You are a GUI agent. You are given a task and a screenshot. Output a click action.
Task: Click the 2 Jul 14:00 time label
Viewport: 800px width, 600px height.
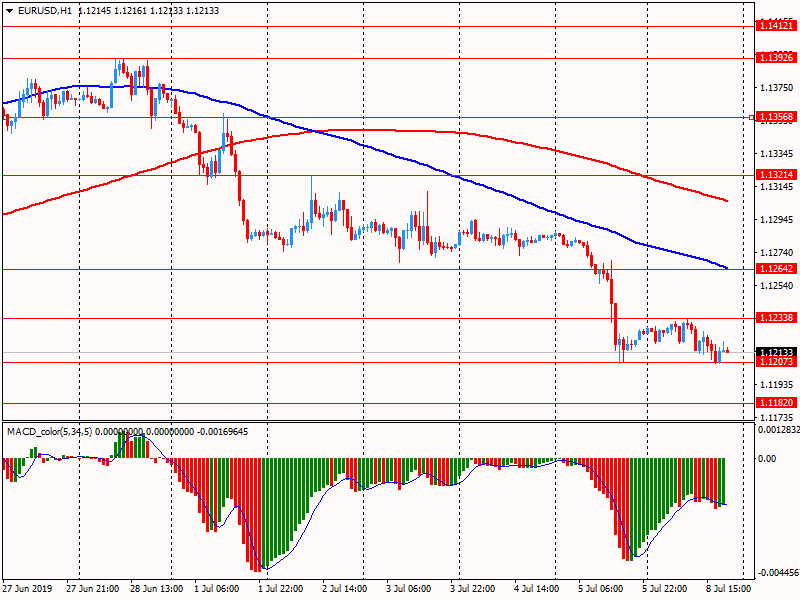[345, 588]
